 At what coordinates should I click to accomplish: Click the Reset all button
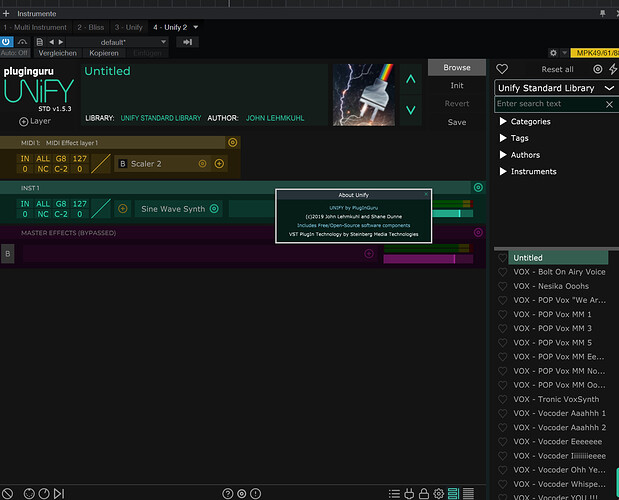pos(557,69)
